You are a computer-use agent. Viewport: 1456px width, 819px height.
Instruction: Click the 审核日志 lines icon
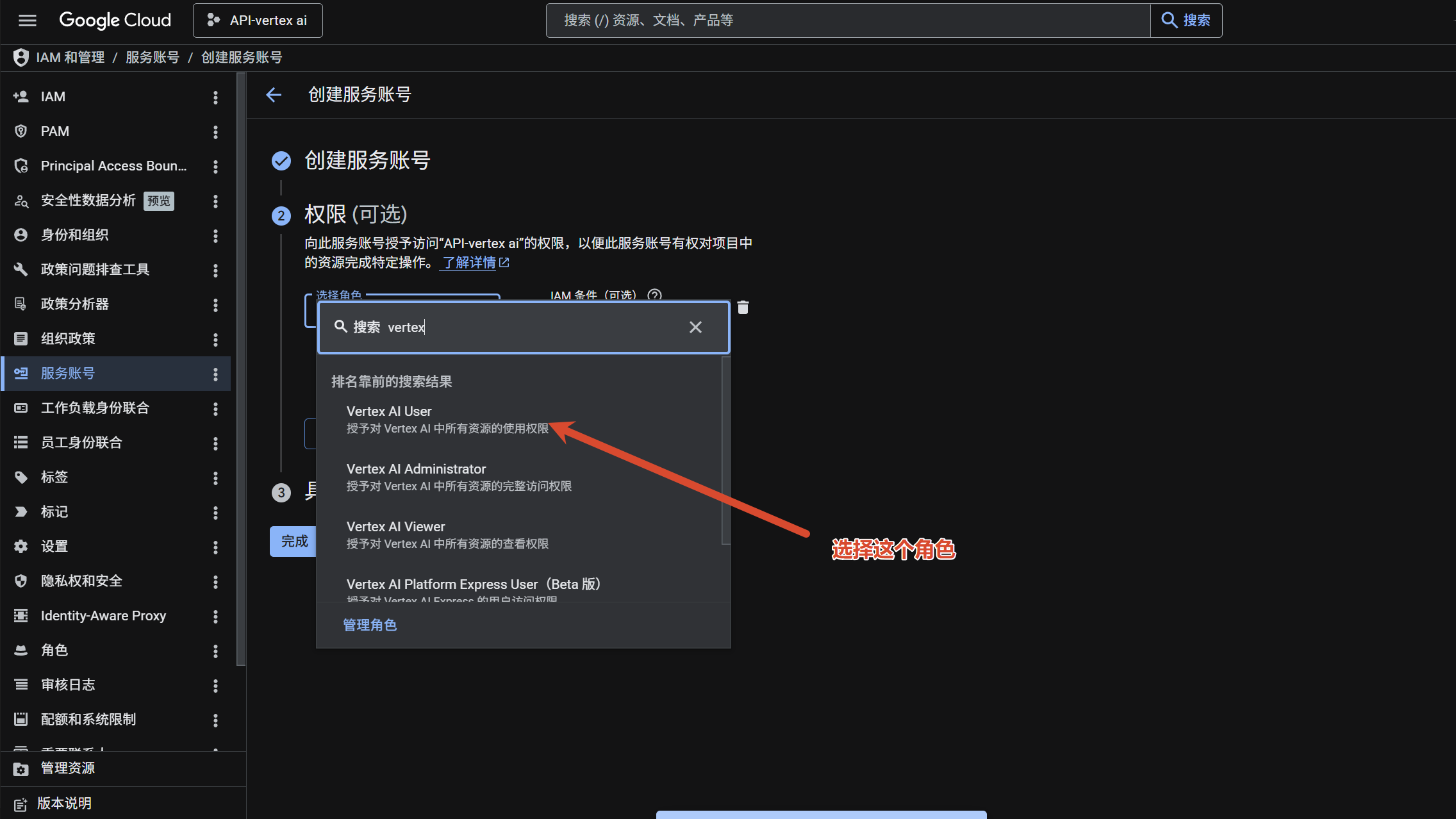pos(21,685)
